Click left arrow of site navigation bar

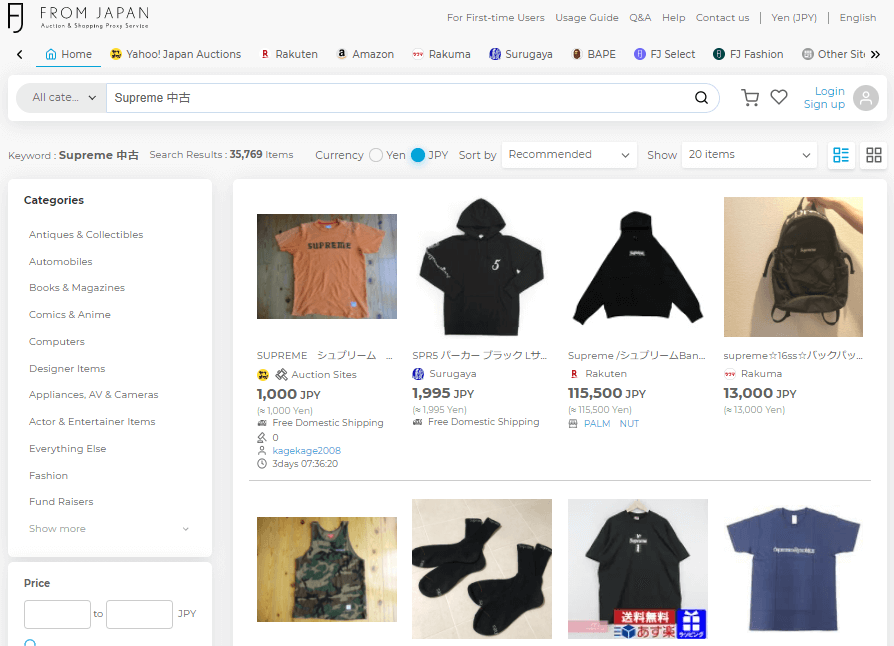[x=20, y=54]
